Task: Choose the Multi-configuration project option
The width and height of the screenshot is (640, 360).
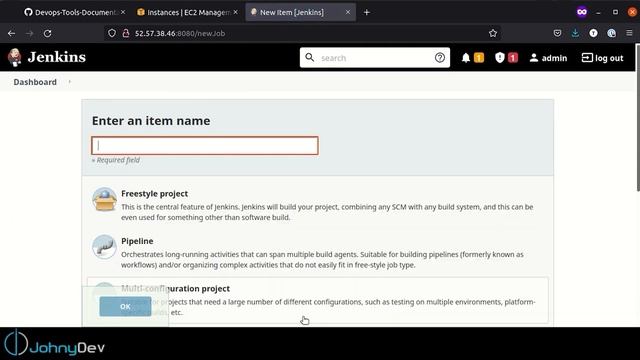Action: tap(318, 300)
